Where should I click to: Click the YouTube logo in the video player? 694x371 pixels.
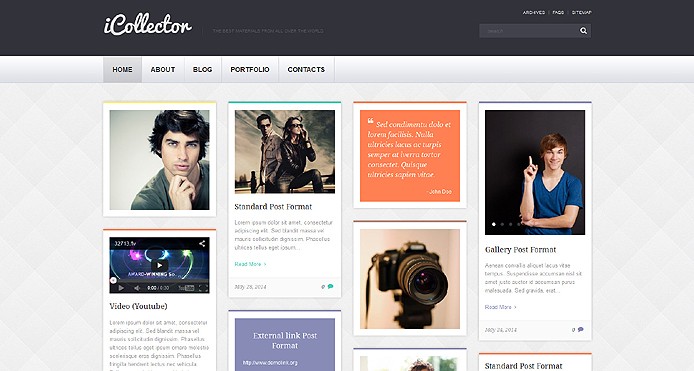[186, 288]
